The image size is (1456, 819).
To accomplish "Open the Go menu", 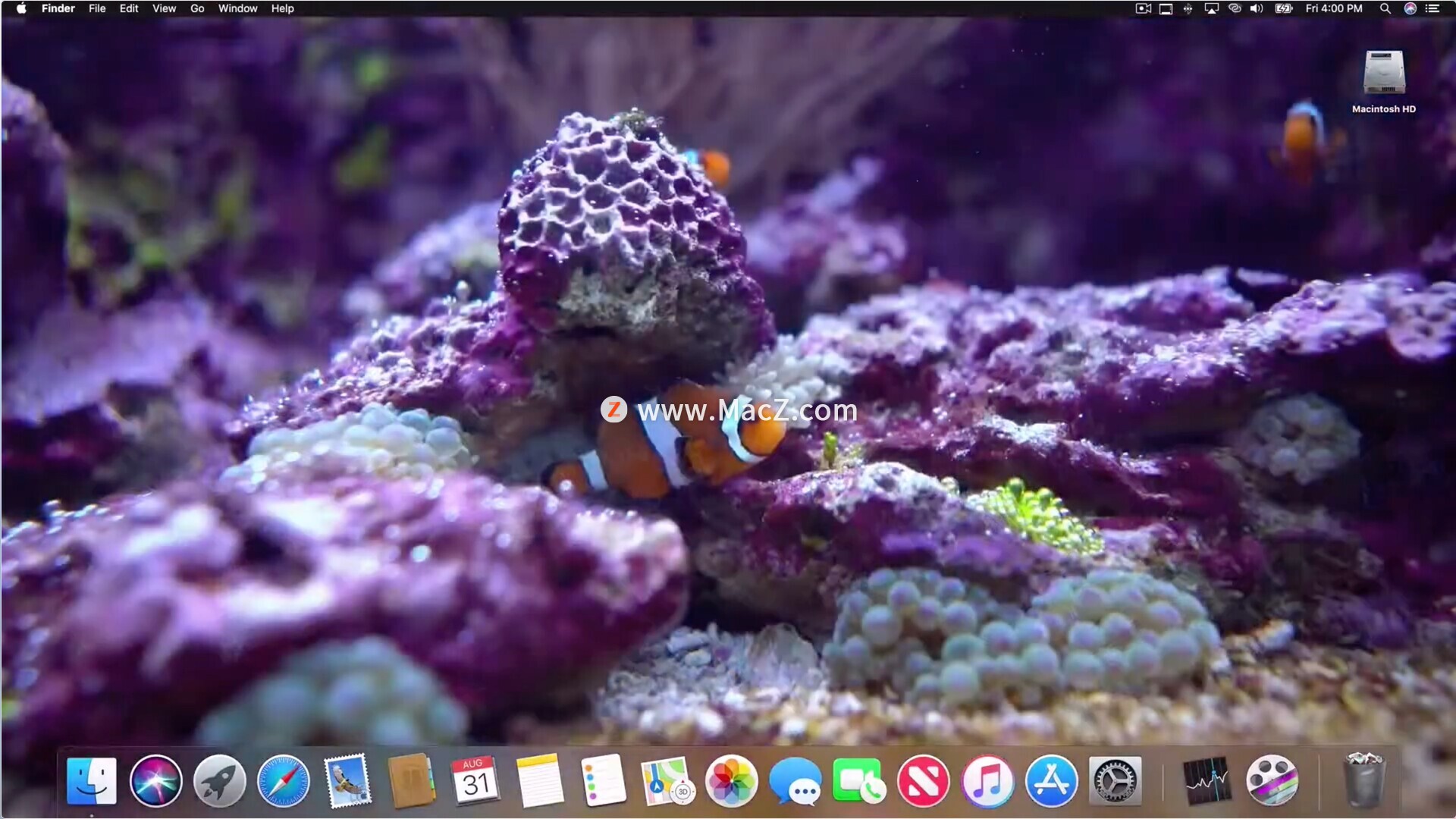I will [x=197, y=8].
